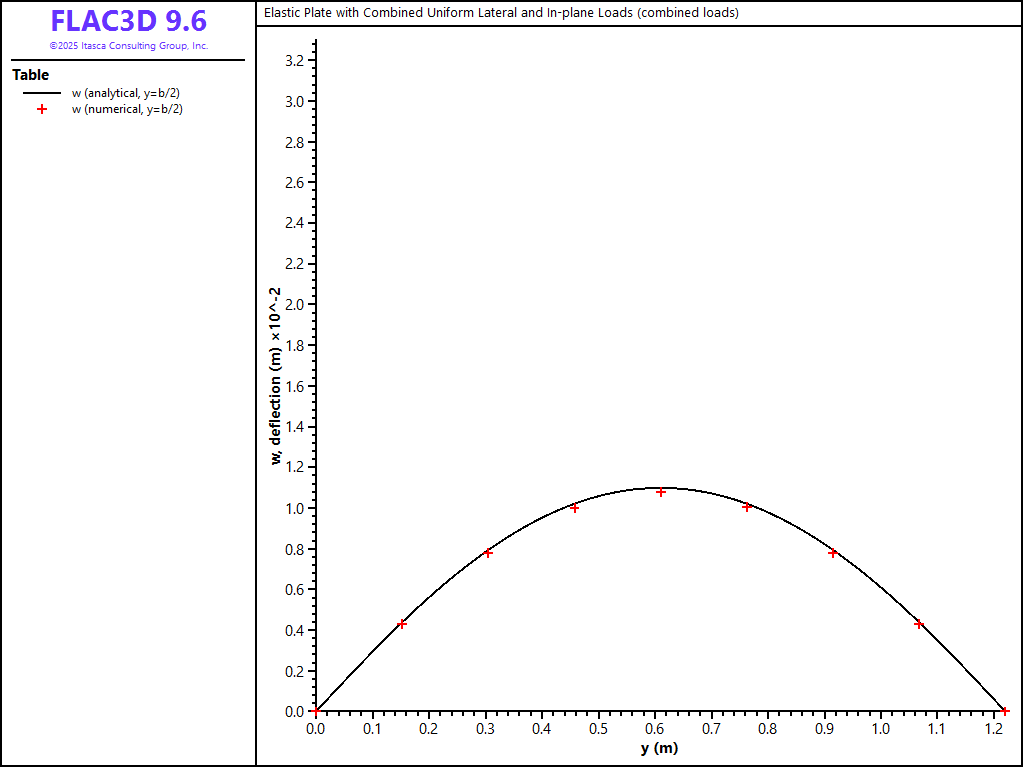Viewport: 1024px width, 768px height.
Task: Click the 'w, deflection (m)' vertical axis label
Action: click(x=275, y=376)
